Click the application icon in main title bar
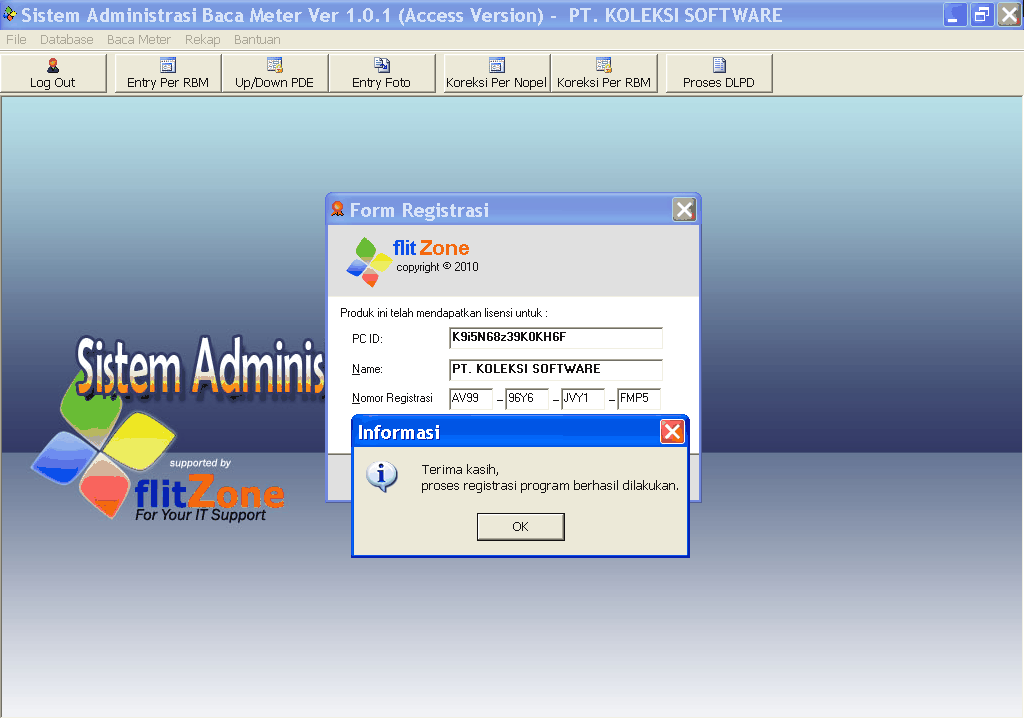 pyautogui.click(x=10, y=14)
